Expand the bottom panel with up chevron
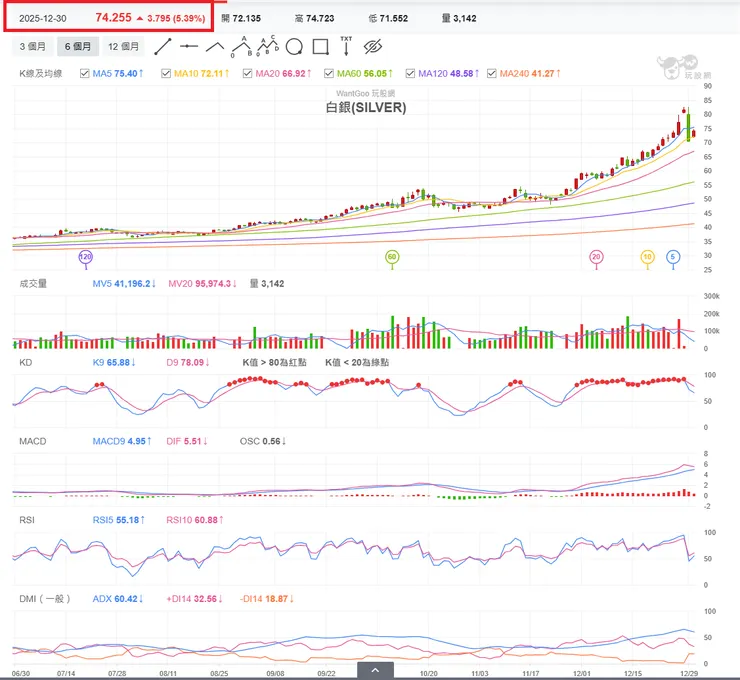740x680 pixels. tap(375, 670)
